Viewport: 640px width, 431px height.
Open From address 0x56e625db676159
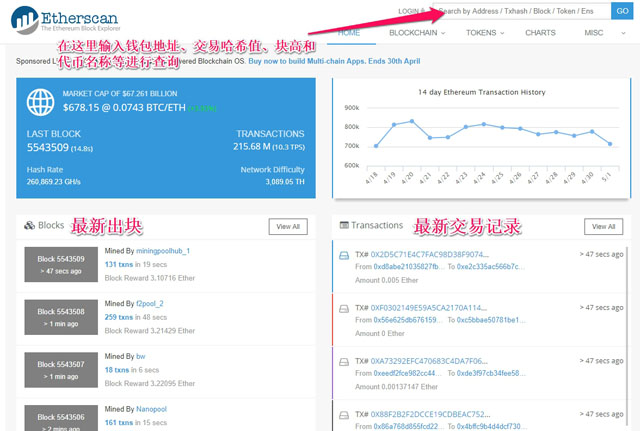point(408,320)
